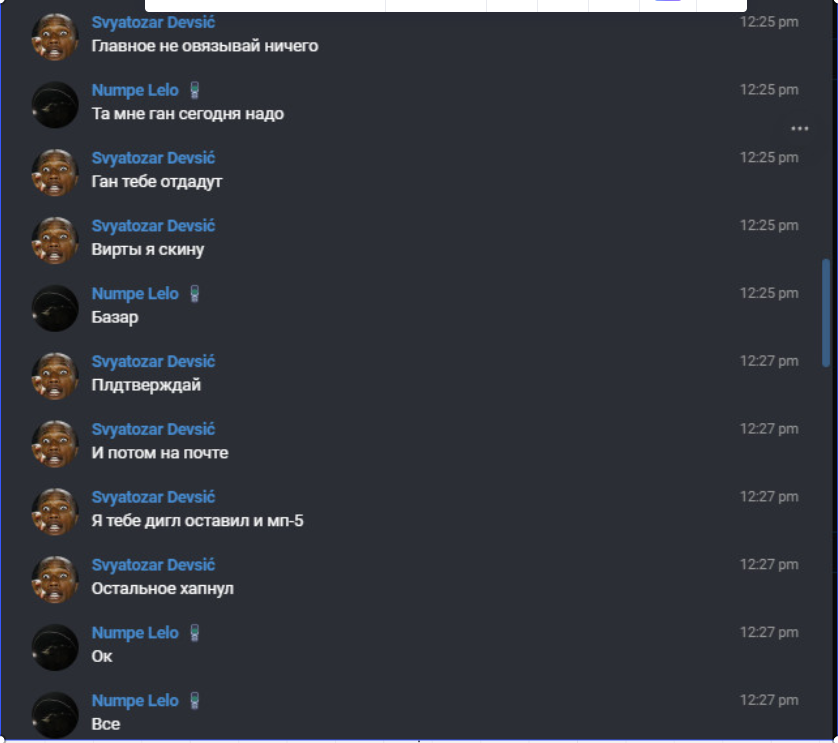This screenshot has height=743, width=838.
Task: Open the three-dot message actions menu
Action: coord(800,128)
